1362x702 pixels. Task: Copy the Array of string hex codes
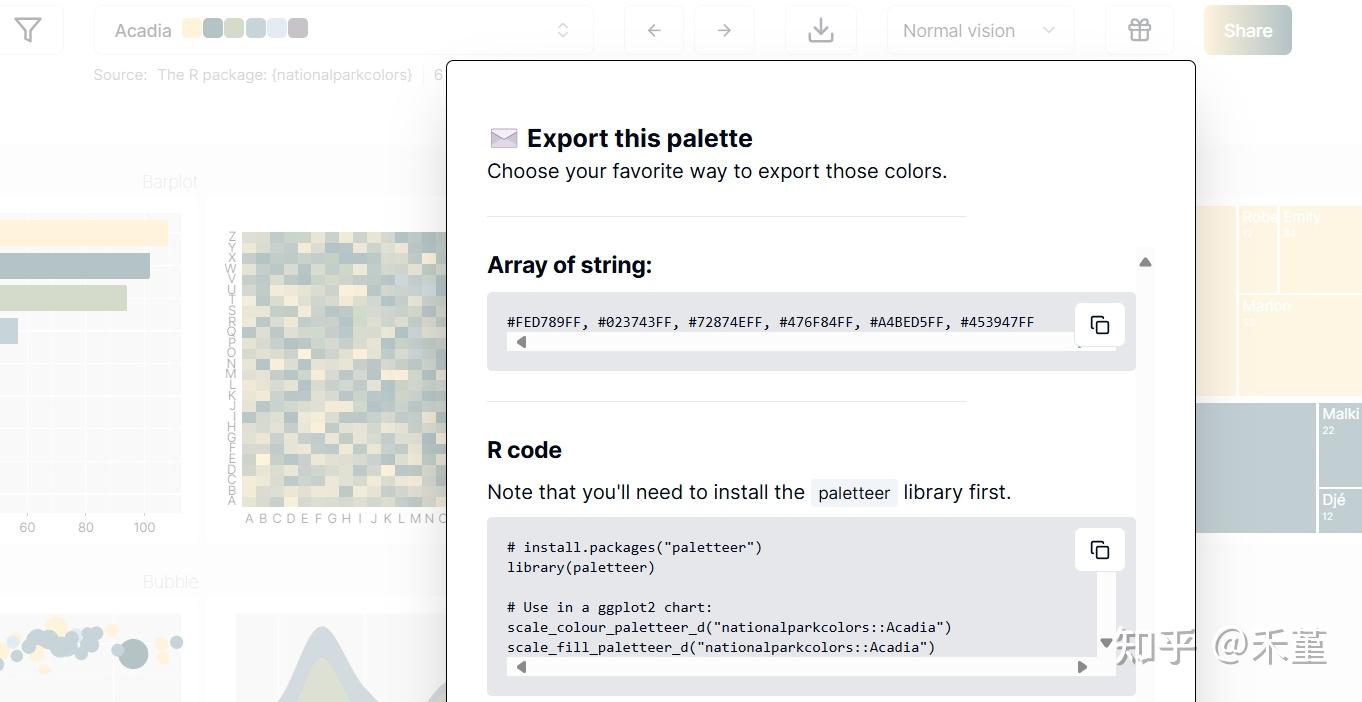pyautogui.click(x=1099, y=325)
